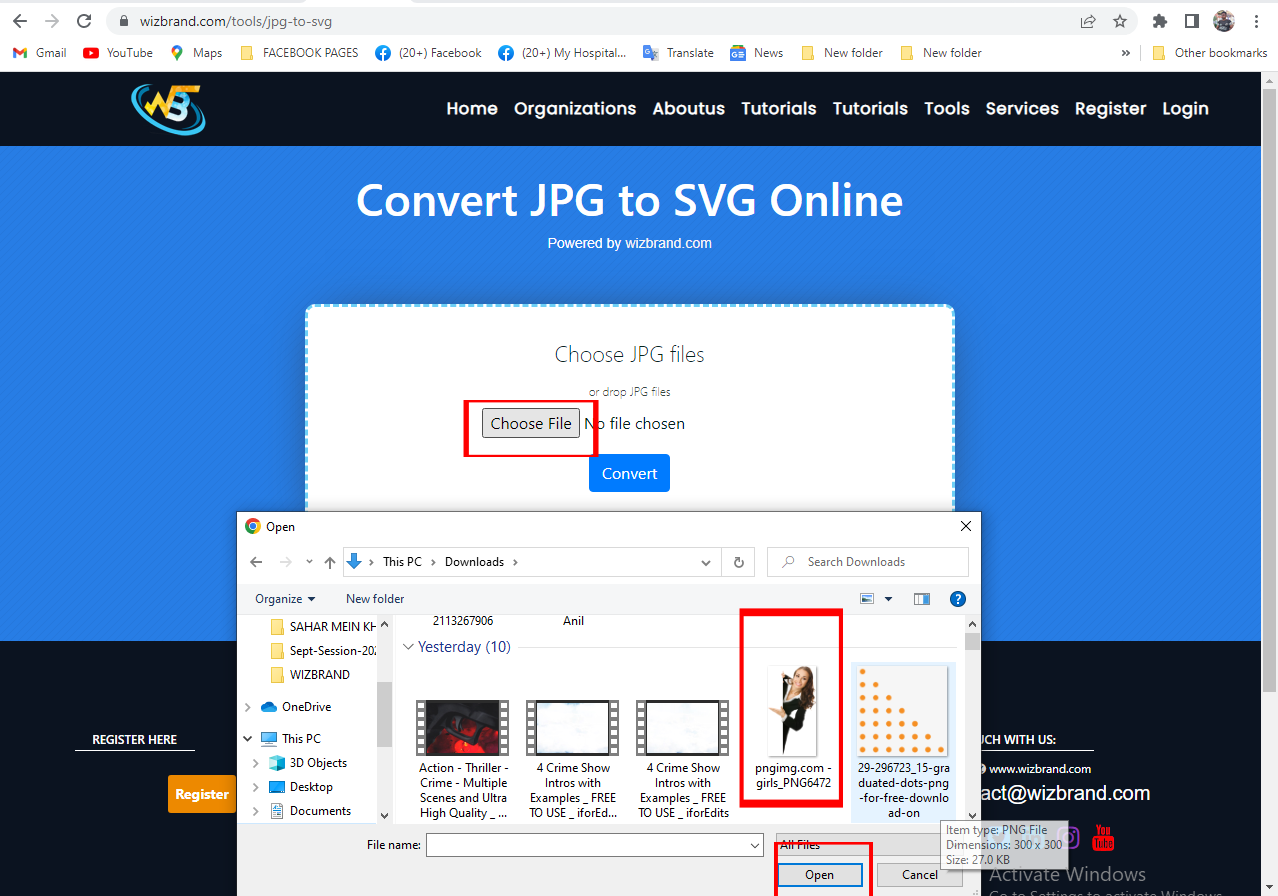Image resolution: width=1278 pixels, height=896 pixels.
Task: Toggle the bookmark star in address bar
Action: pos(1119,20)
